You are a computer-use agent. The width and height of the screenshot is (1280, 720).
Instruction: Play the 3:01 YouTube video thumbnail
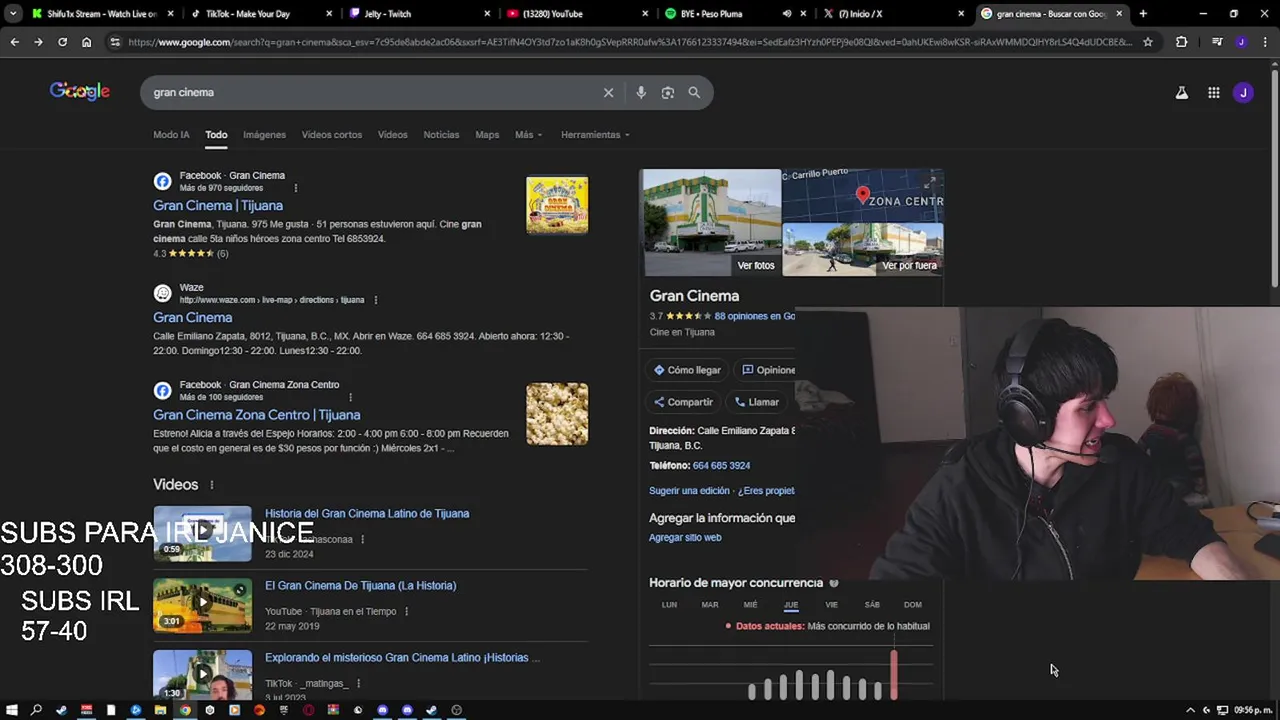202,605
